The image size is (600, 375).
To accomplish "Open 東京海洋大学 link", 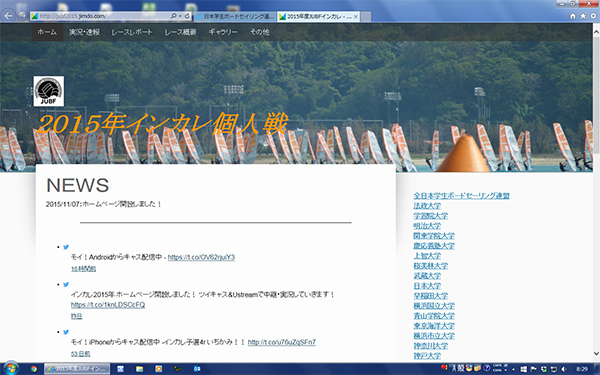I will click(x=434, y=325).
